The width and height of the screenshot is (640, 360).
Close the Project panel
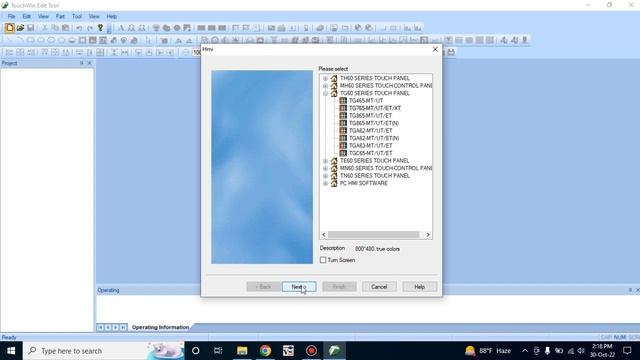click(89, 63)
